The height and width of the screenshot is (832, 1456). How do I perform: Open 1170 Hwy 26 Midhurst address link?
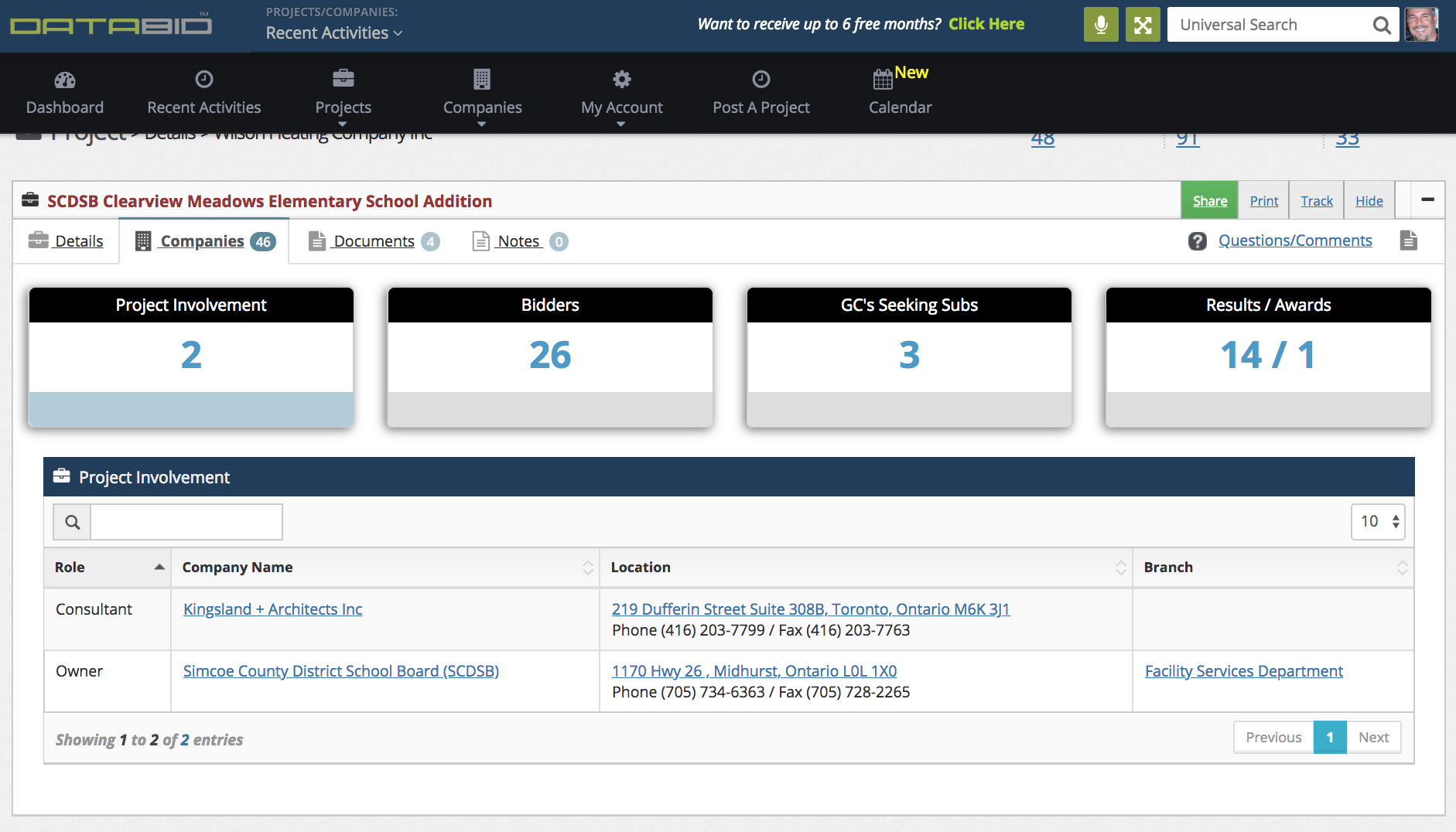click(754, 671)
